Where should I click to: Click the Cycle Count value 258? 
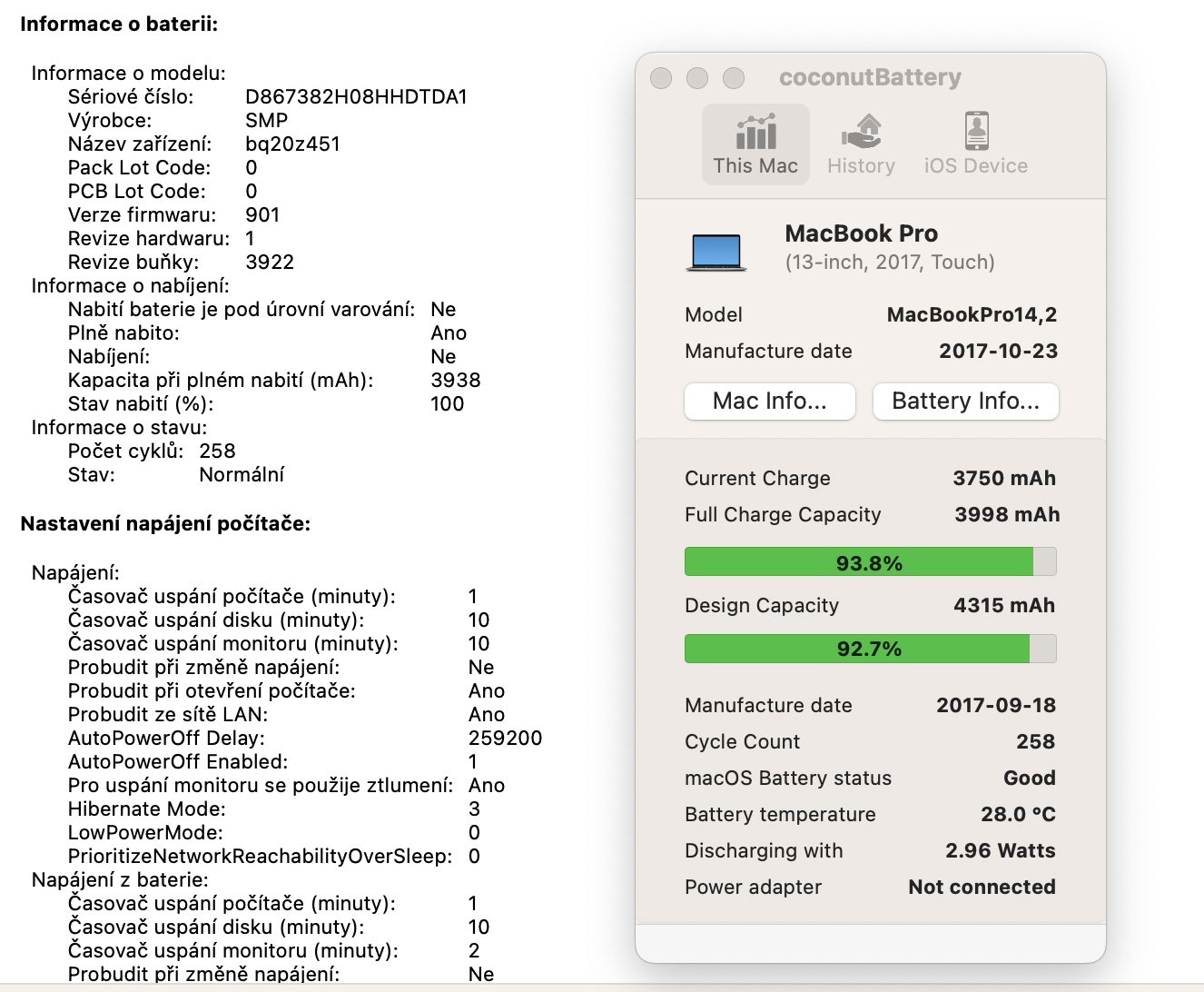[1035, 741]
